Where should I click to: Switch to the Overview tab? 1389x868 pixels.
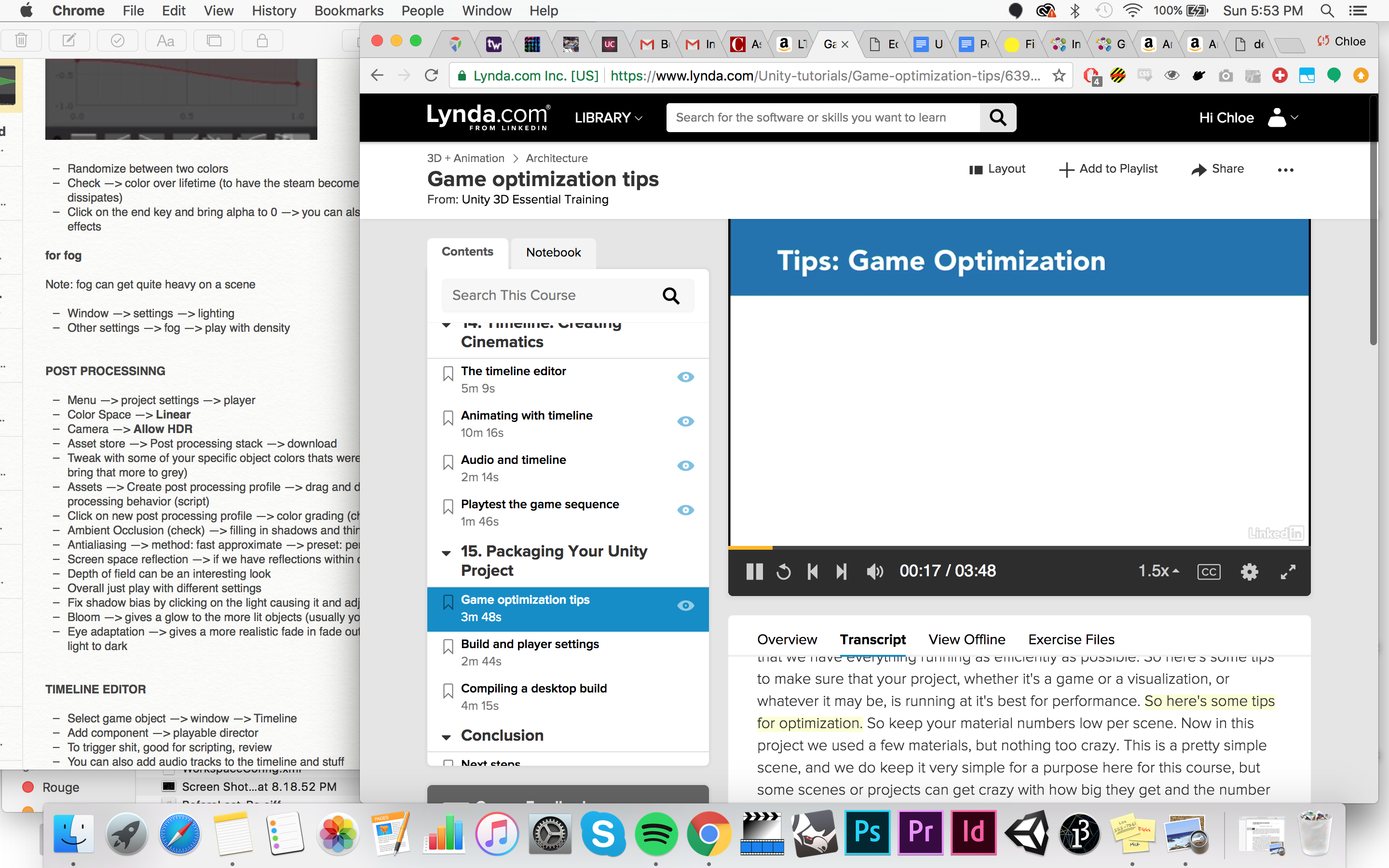(786, 639)
